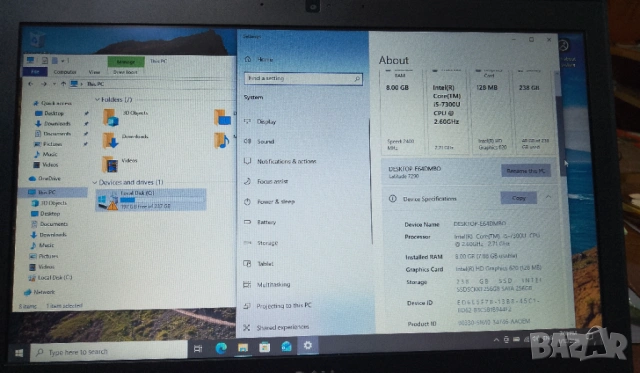The image size is (640, 373).
Task: Go to Settings Home
Action: 264,60
